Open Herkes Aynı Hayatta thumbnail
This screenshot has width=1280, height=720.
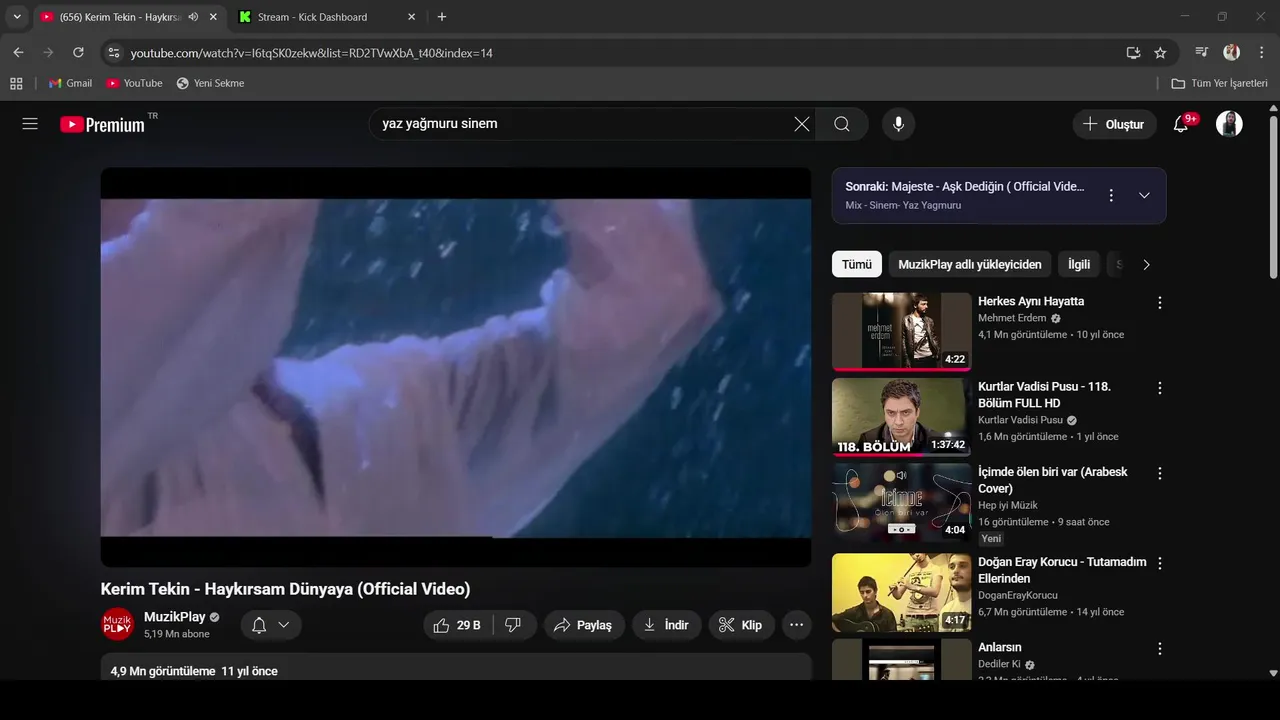[901, 331]
